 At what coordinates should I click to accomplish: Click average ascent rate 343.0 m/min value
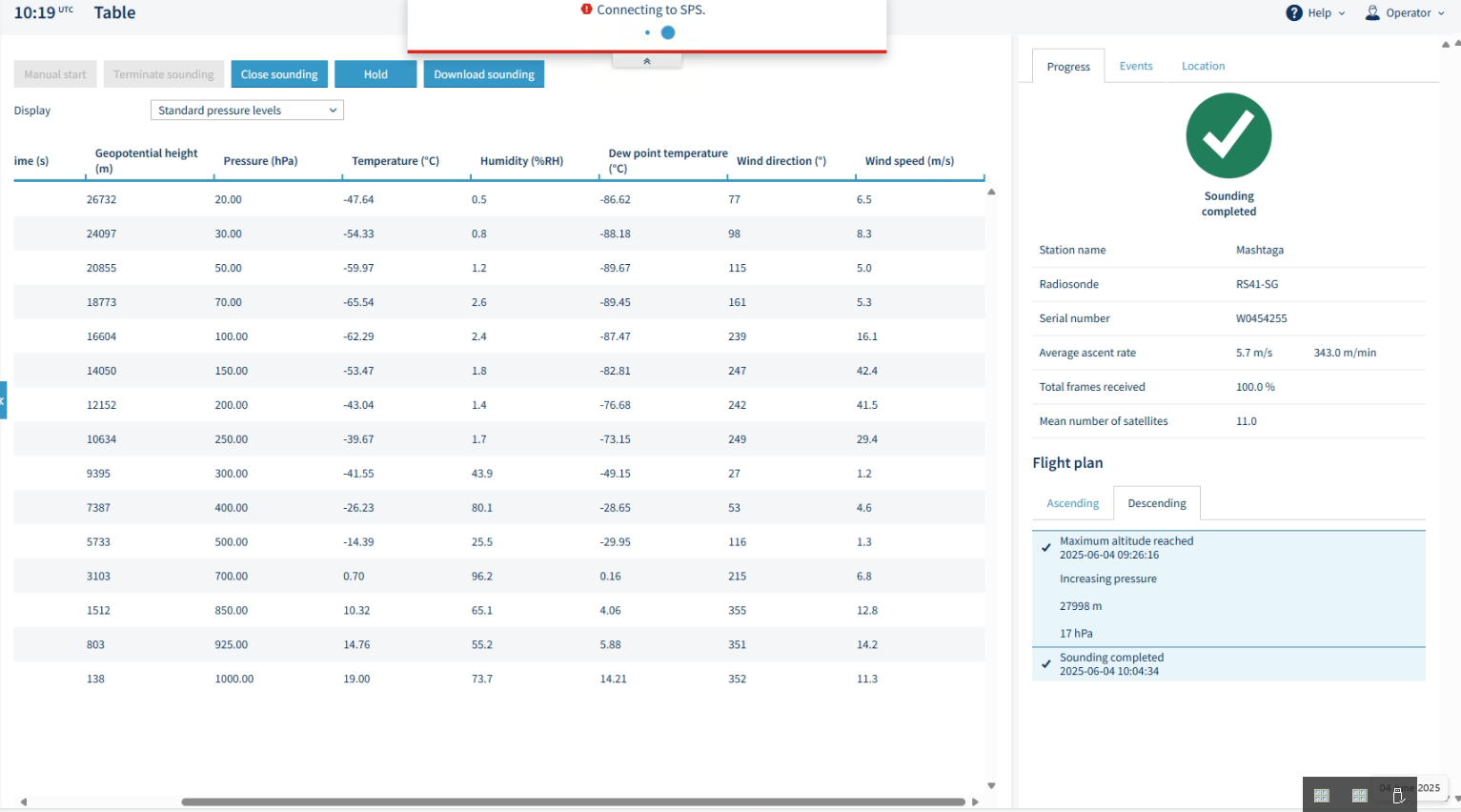1345,354
